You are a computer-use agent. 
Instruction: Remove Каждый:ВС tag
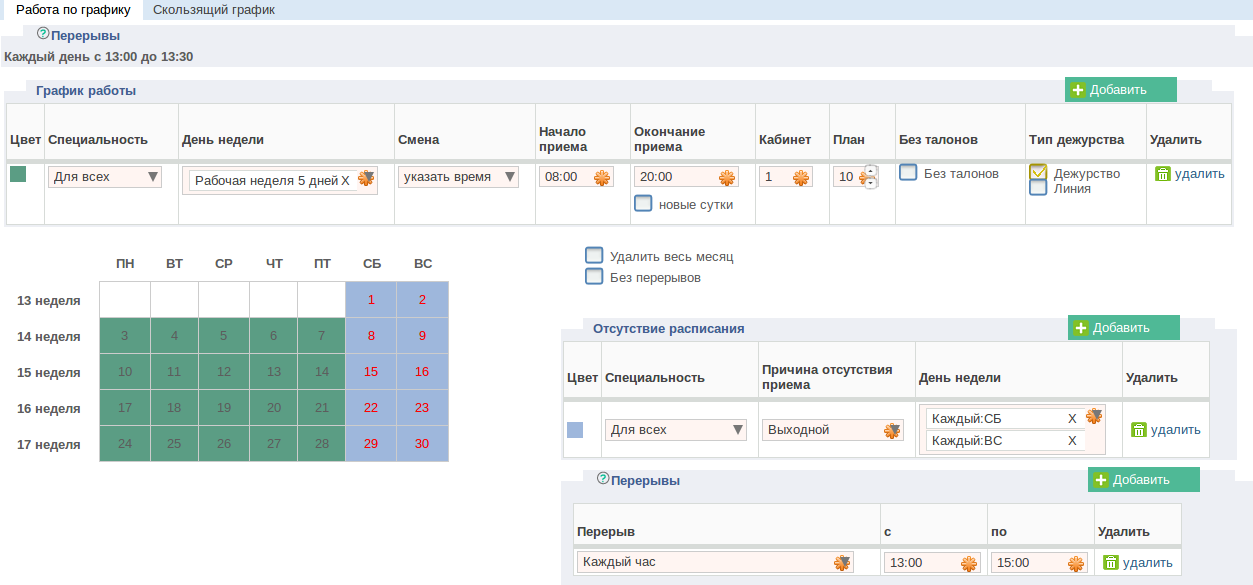tap(1072, 441)
